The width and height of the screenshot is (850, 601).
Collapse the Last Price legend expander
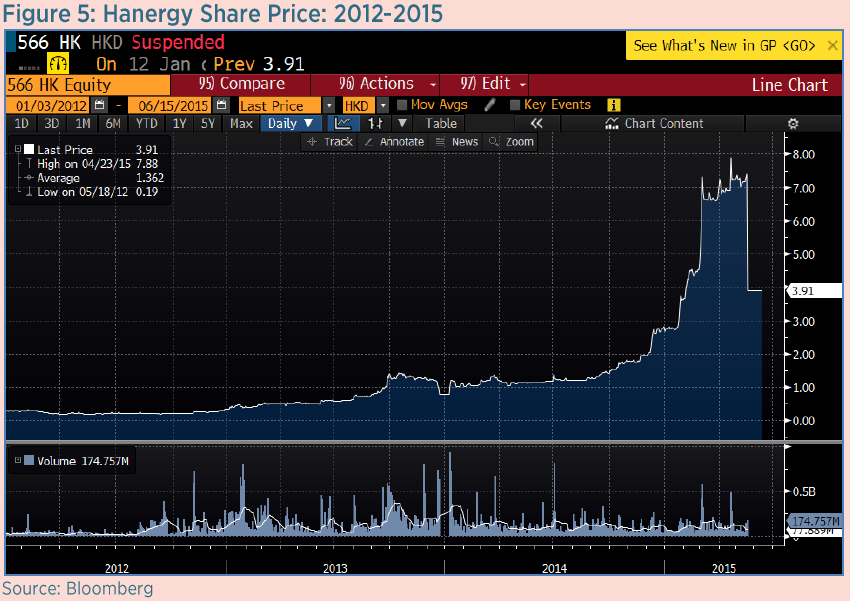click(18, 148)
